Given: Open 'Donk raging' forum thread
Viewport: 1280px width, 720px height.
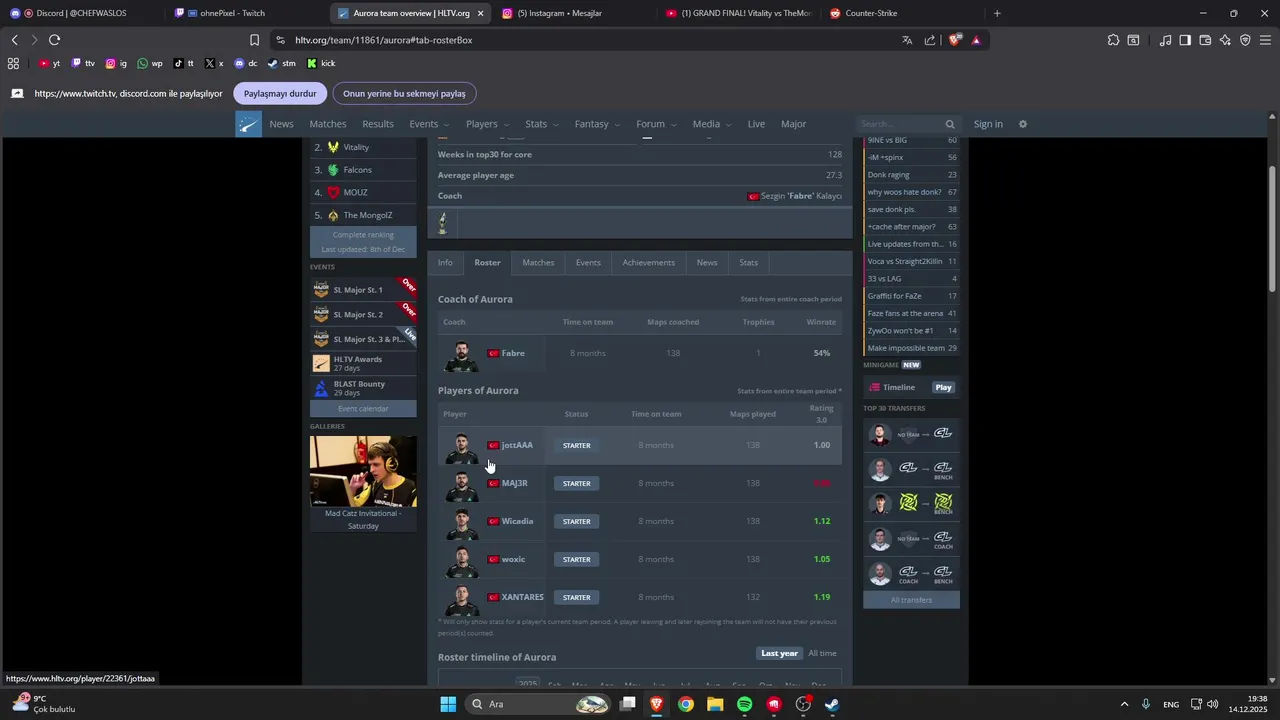Looking at the screenshot, I should (911, 175).
